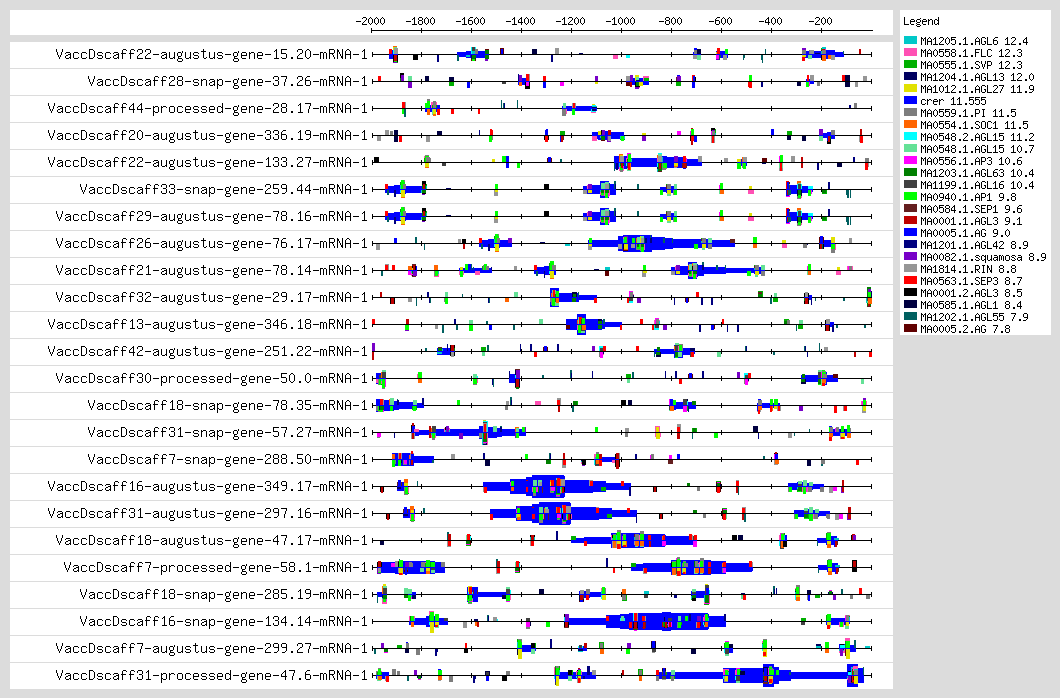This screenshot has width=1060, height=698.
Task: Click the blue crer 11.555 legend swatch
Action: coord(910,101)
